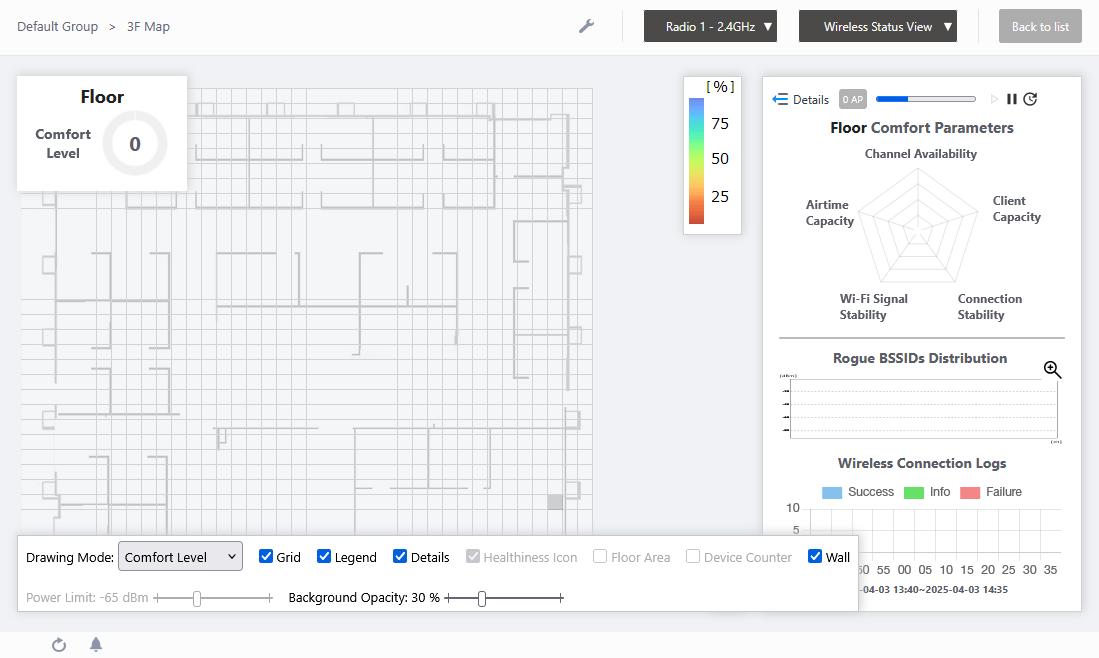Open notifications via the bell icon
1099x658 pixels.
(96, 645)
